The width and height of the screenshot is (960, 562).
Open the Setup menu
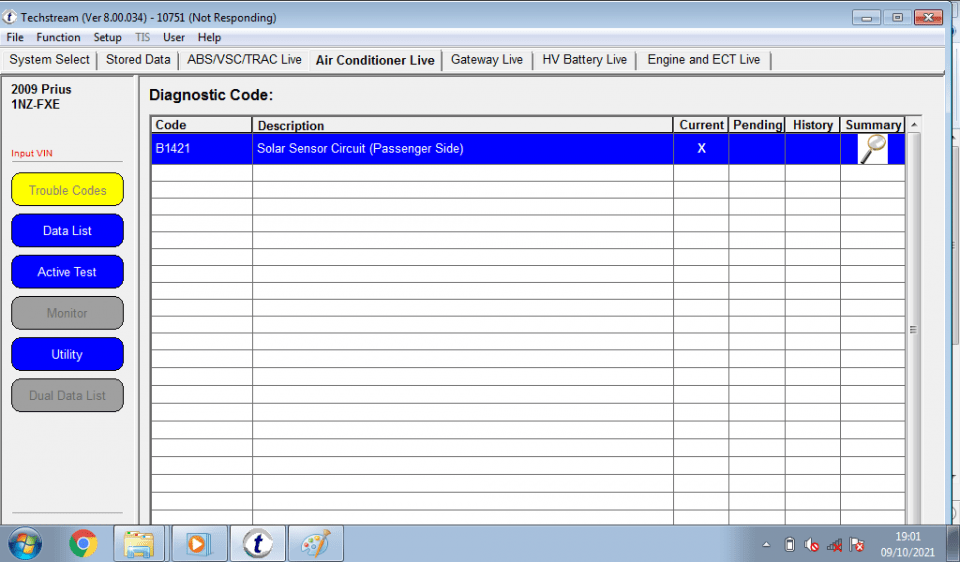pyautogui.click(x=107, y=37)
